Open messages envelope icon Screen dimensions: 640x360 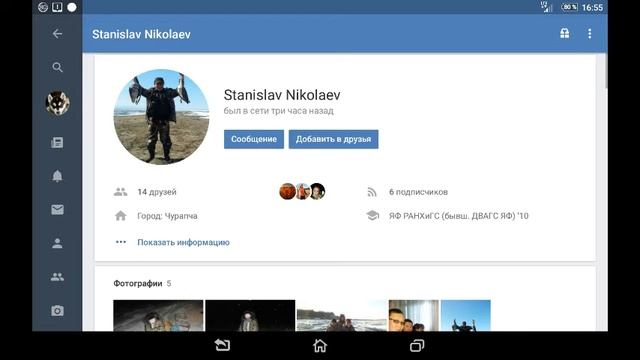[x=57, y=210]
